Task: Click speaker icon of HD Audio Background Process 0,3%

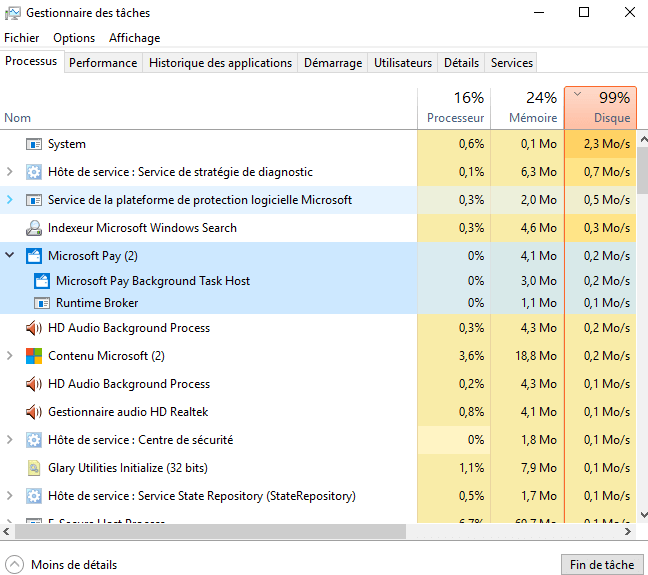Action: click(33, 328)
